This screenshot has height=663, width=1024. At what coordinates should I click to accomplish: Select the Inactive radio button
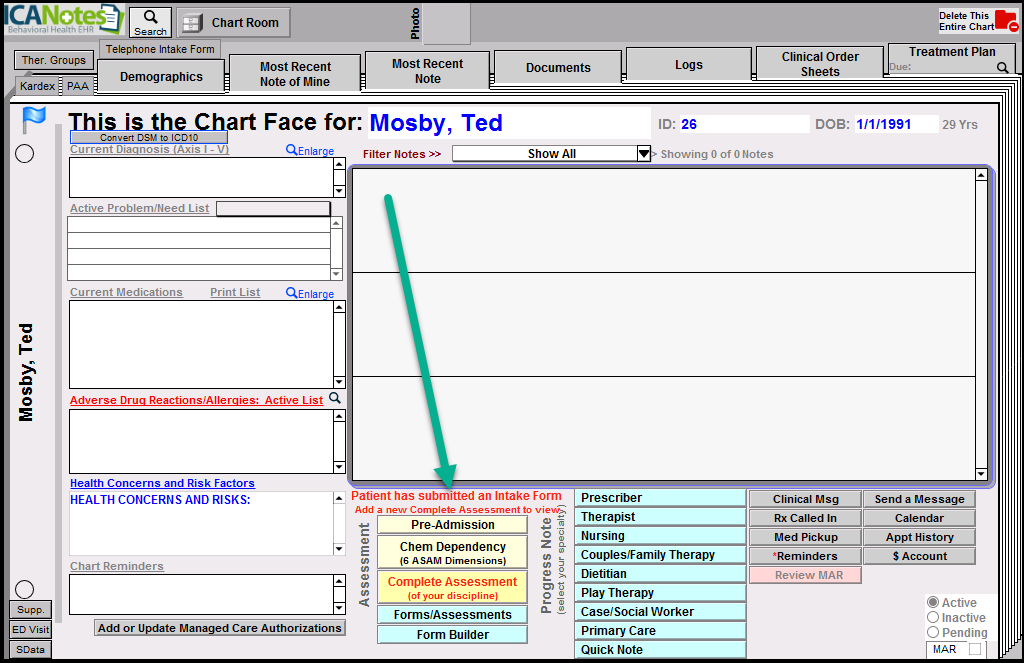coord(933,618)
